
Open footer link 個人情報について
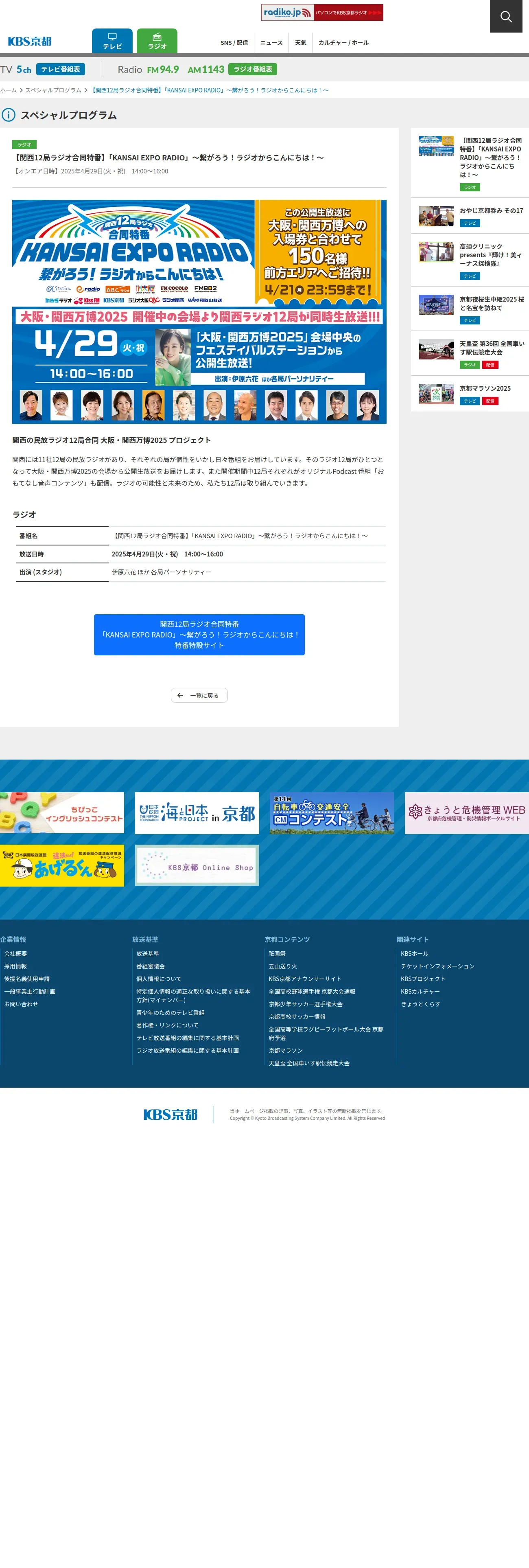tap(159, 979)
